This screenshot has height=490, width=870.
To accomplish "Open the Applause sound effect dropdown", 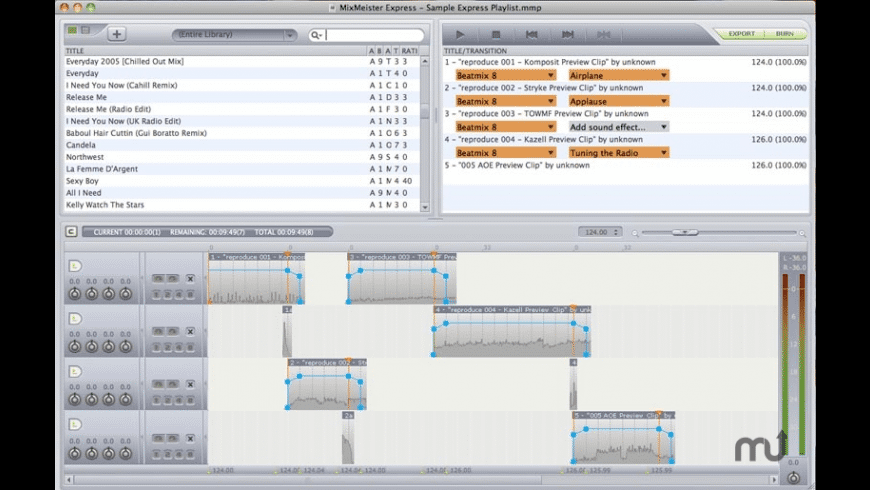I will pos(619,101).
